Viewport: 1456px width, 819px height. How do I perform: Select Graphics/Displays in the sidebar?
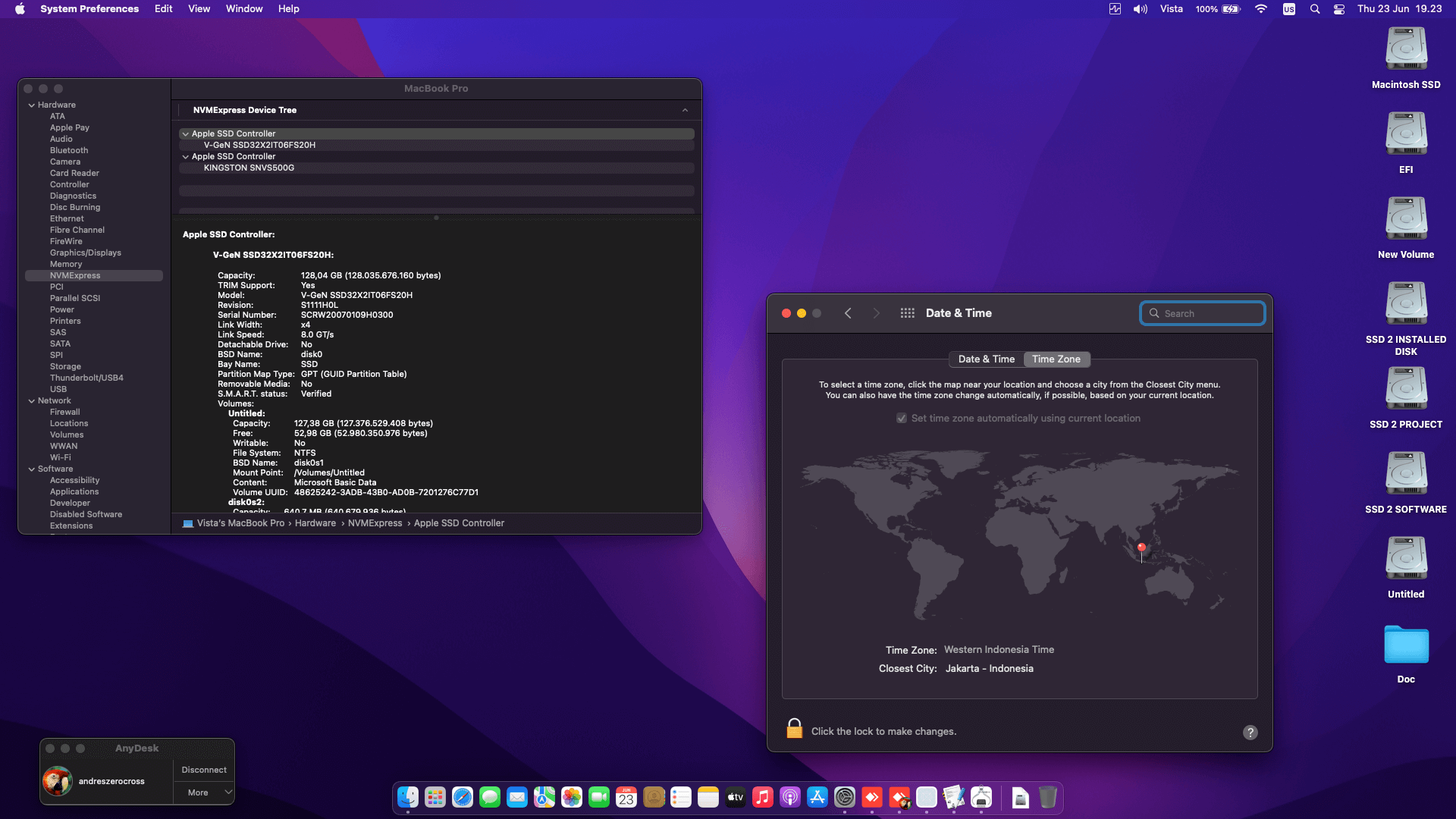point(86,253)
